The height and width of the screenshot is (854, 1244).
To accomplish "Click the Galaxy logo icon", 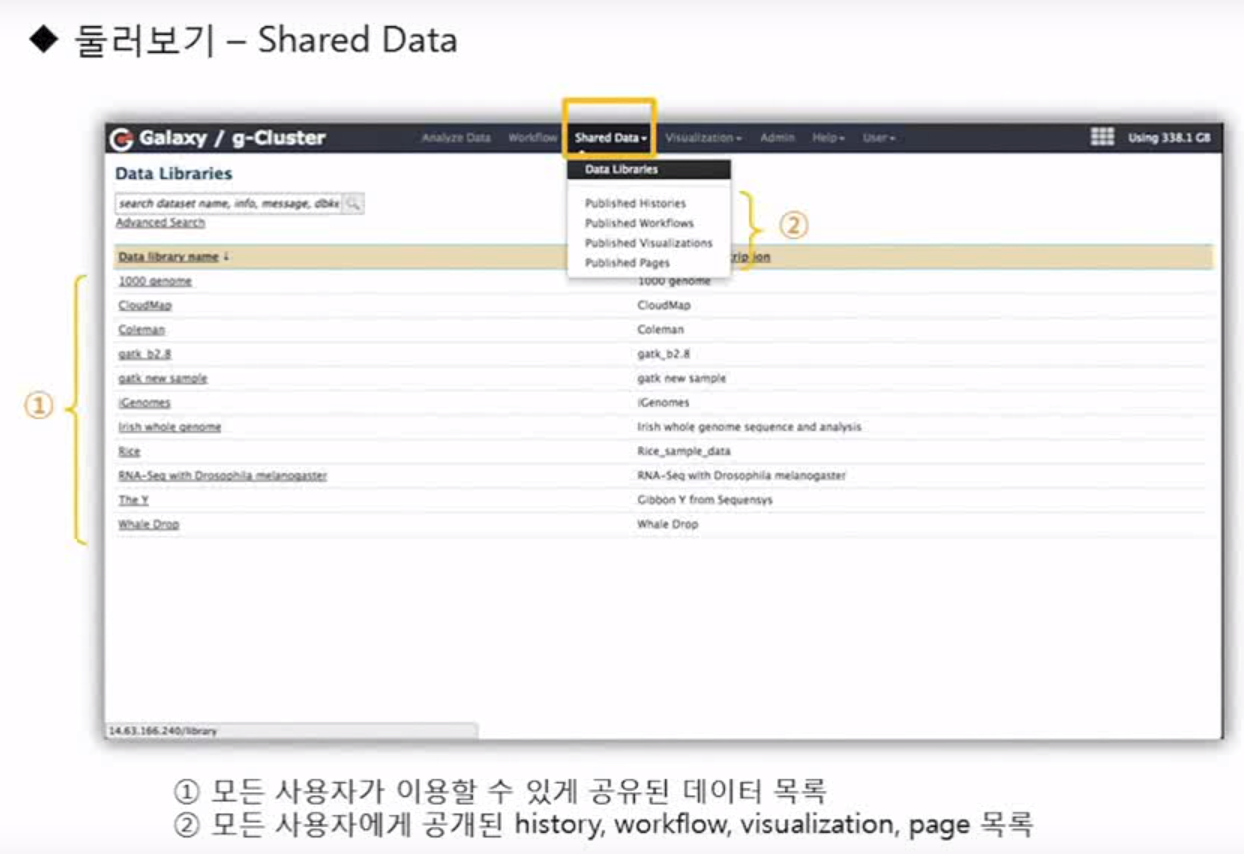I will click(122, 138).
